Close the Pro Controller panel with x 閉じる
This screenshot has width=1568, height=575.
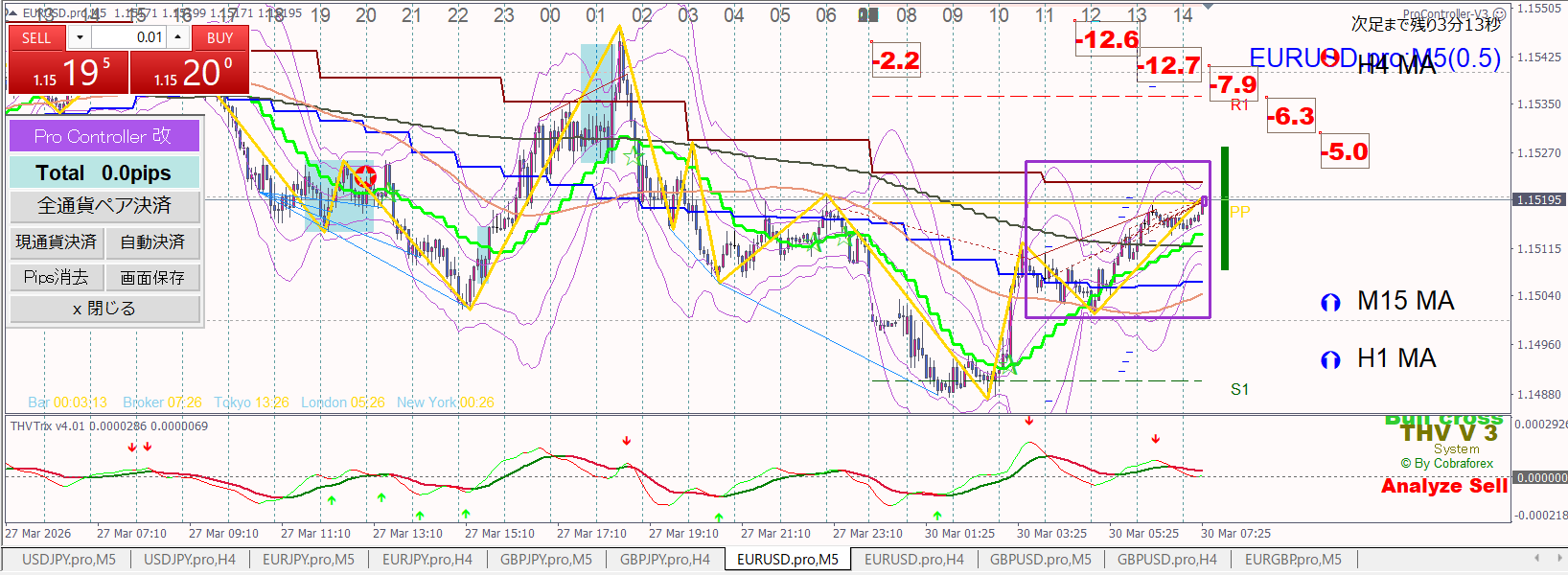tap(104, 309)
